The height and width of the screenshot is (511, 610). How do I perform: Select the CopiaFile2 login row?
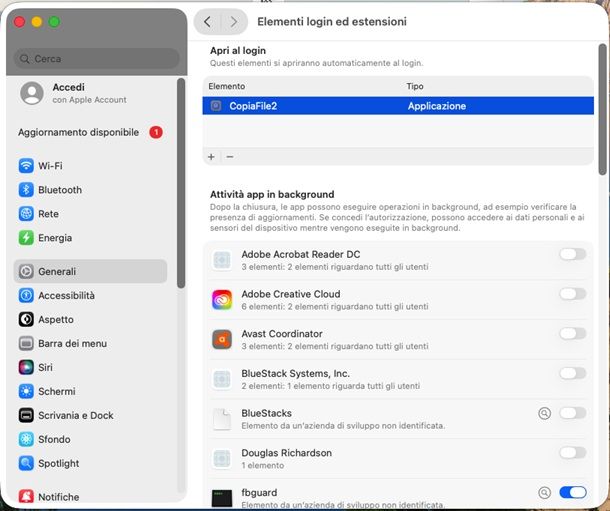click(x=398, y=106)
